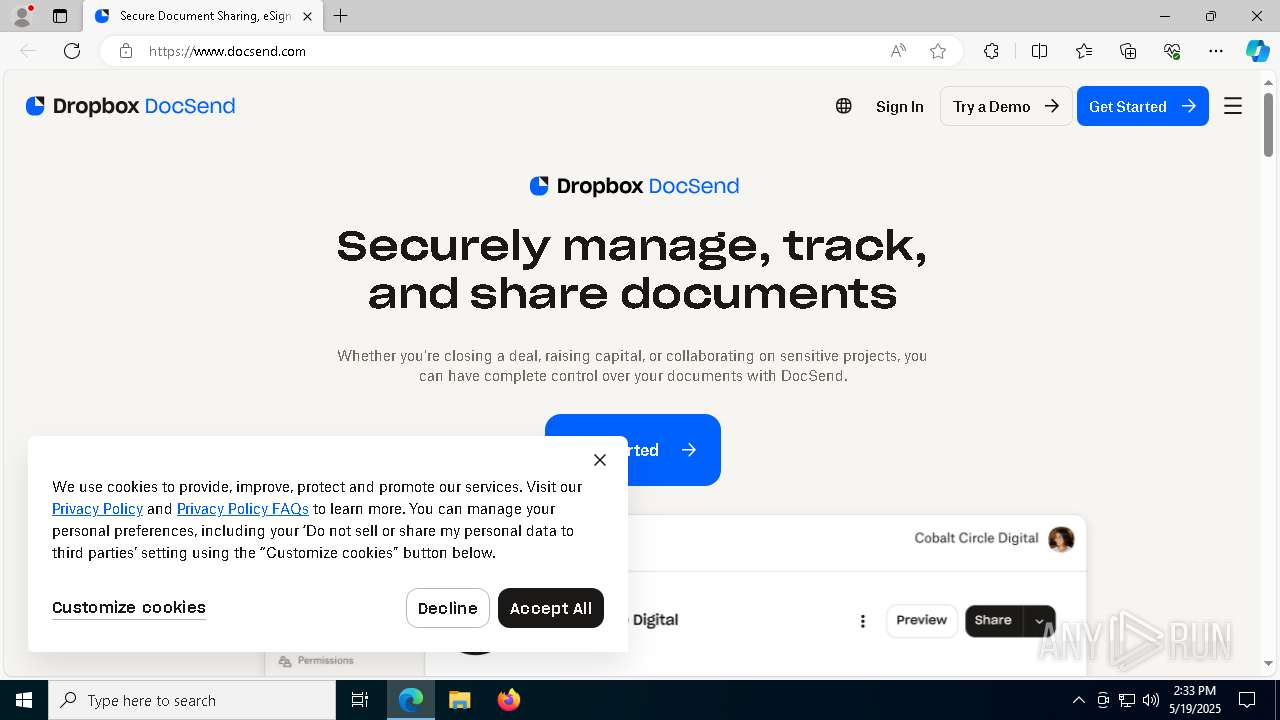Image resolution: width=1280 pixels, height=720 pixels.
Task: Open the three-dot options in preview
Action: 863,621
